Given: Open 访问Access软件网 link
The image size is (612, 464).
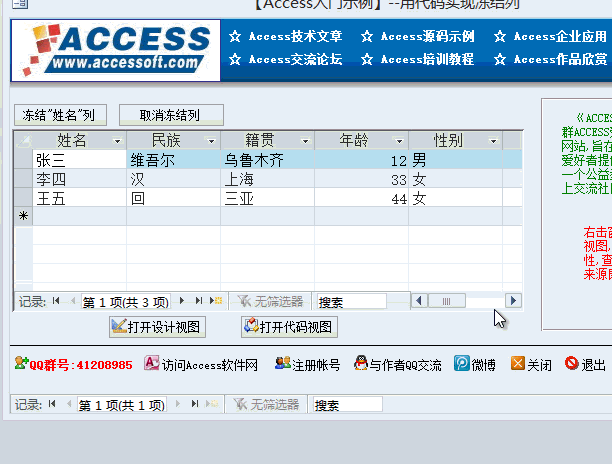Looking at the screenshot, I should point(201,365).
